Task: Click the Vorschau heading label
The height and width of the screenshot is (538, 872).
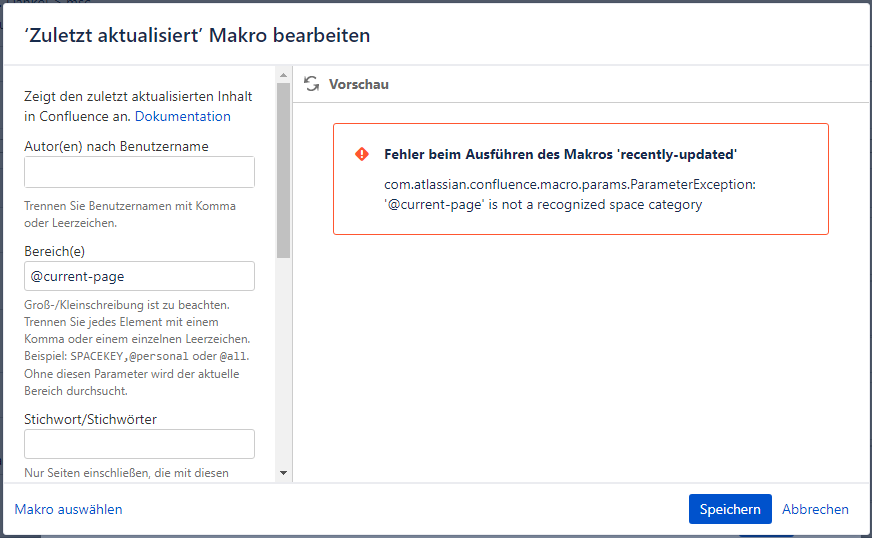Action: pyautogui.click(x=359, y=85)
